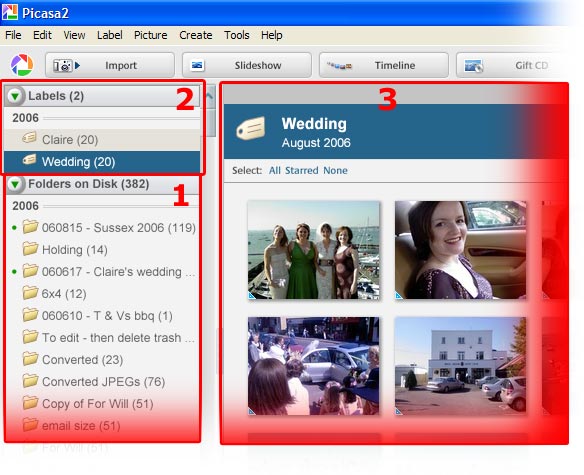Click folder icon for To edit folder
Viewport: 584px width, 475px height.
point(30,336)
